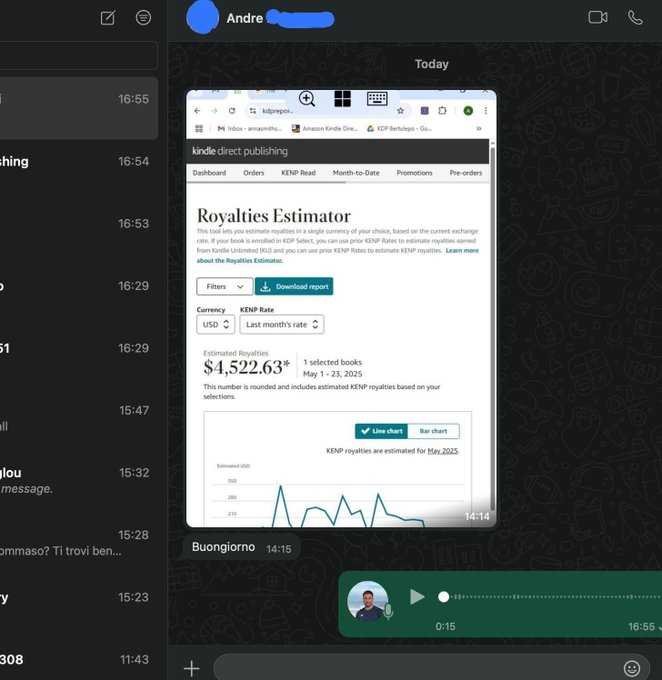Select the "Buongiorno" message
The height and width of the screenshot is (680, 662).
[241, 547]
